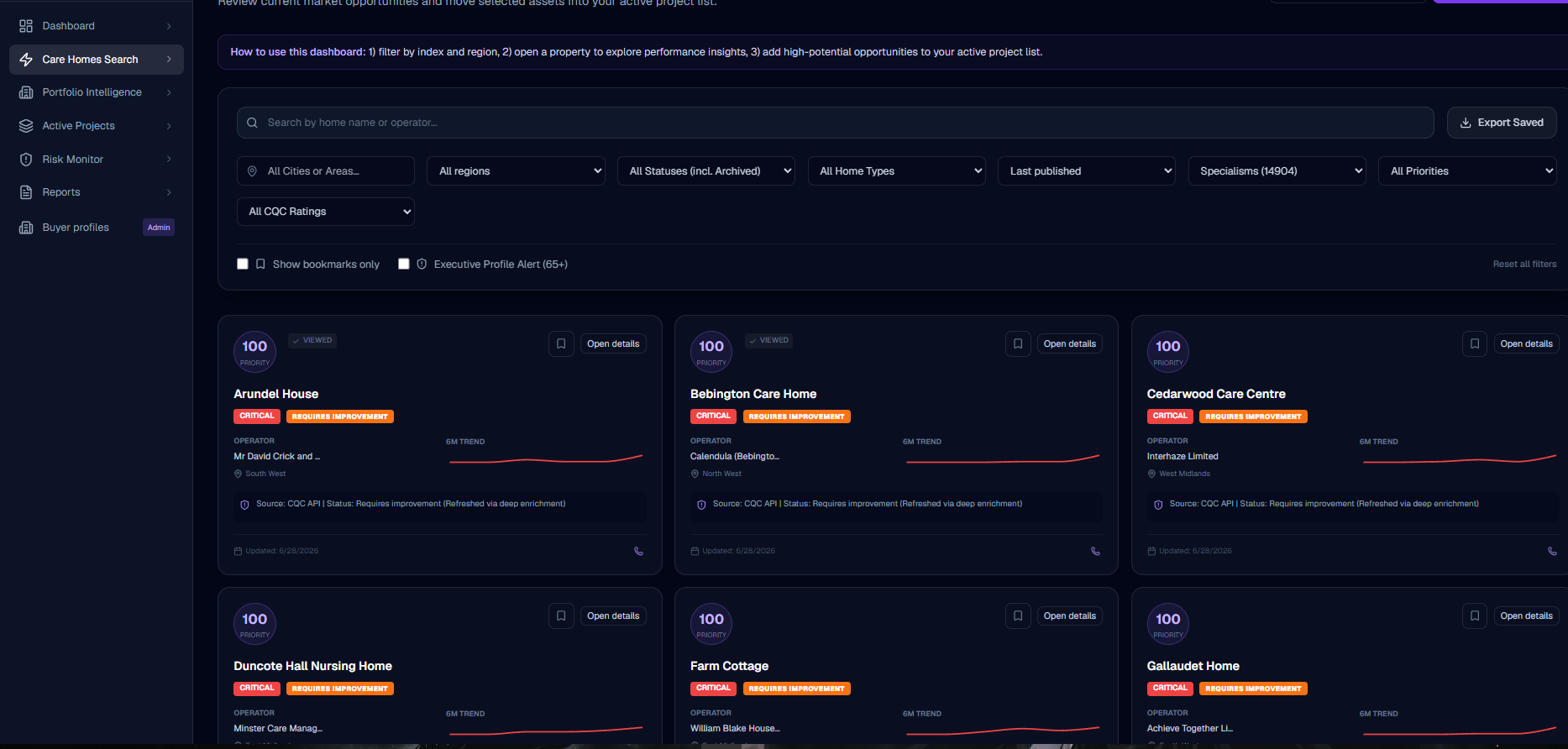Enable the Show bookmarks only checkbox
The width and height of the screenshot is (1568, 749).
(x=243, y=264)
